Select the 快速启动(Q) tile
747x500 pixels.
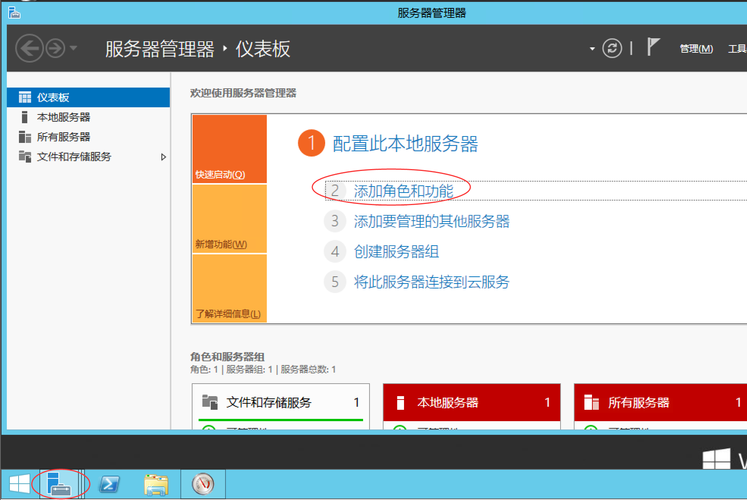tap(230, 149)
